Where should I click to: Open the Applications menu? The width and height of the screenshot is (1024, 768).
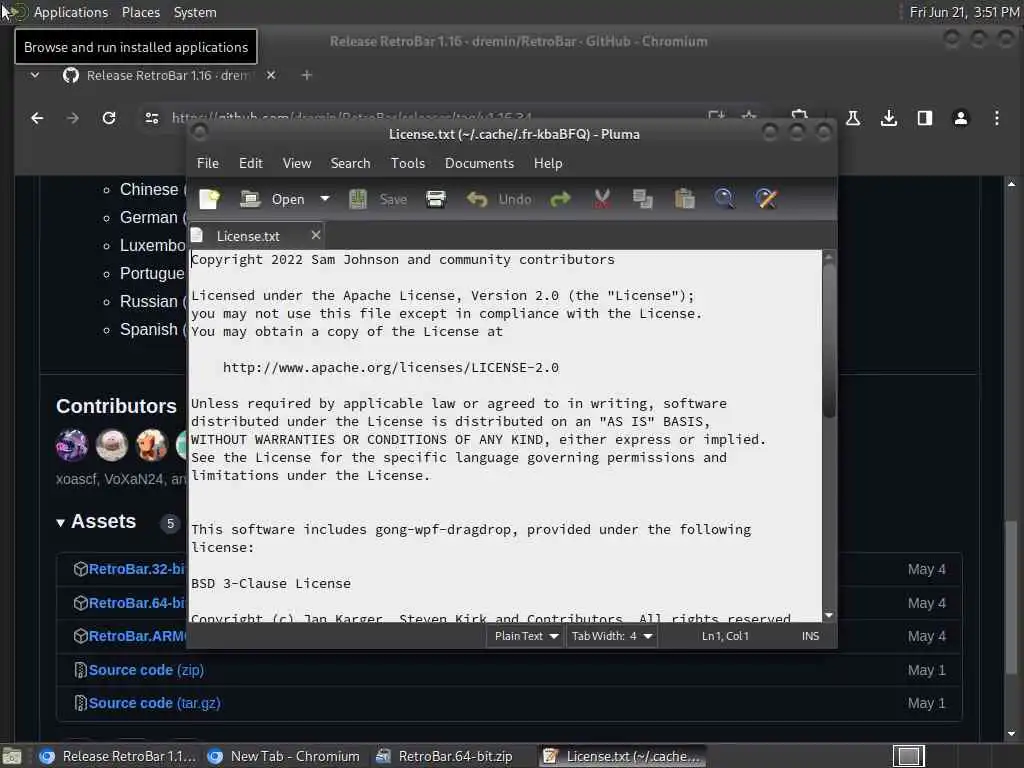pos(71,12)
